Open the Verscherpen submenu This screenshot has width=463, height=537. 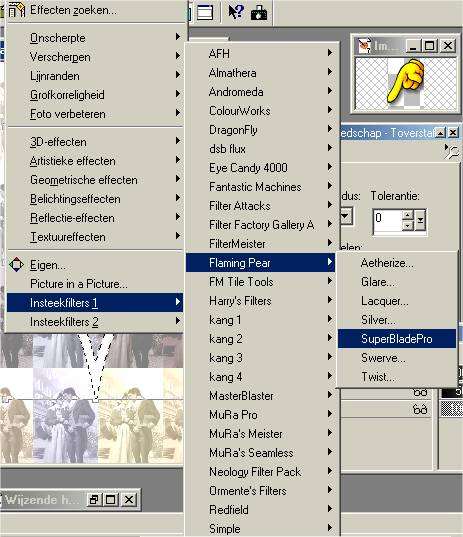(x=95, y=57)
